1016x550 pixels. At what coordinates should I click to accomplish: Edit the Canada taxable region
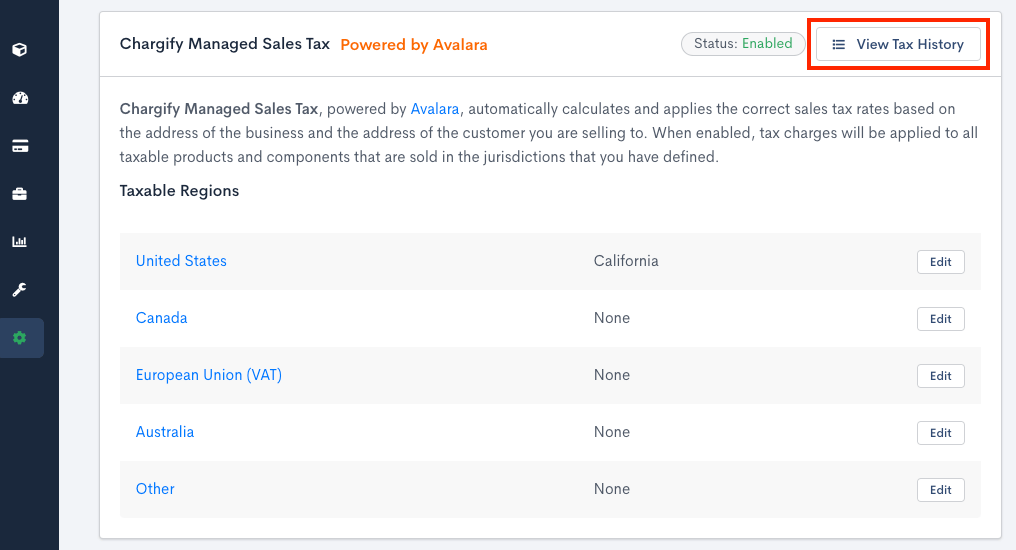tap(940, 319)
